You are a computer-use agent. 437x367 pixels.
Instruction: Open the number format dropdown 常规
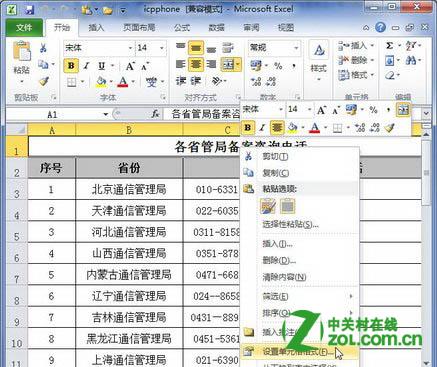click(x=296, y=48)
